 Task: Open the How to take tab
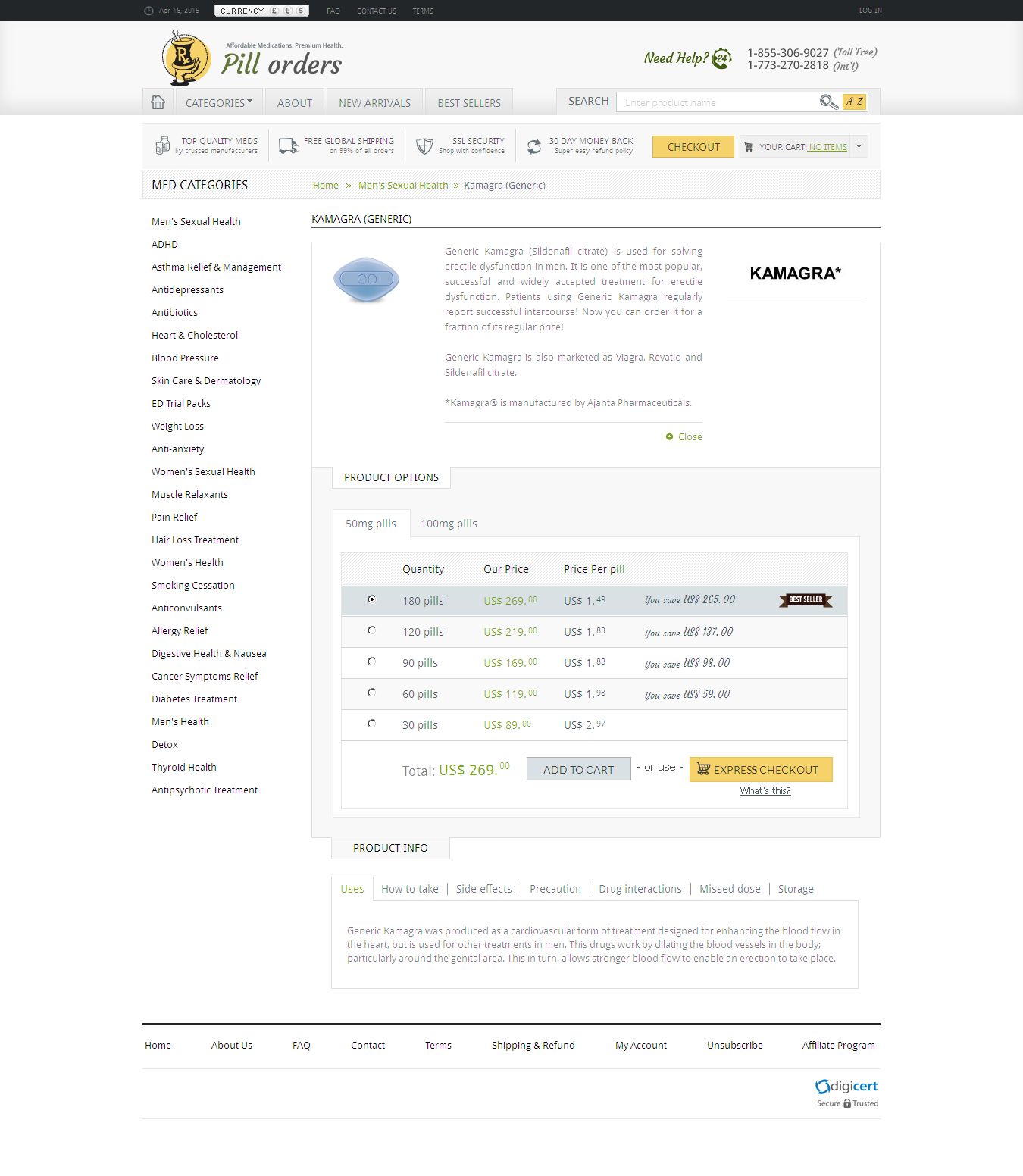(410, 889)
